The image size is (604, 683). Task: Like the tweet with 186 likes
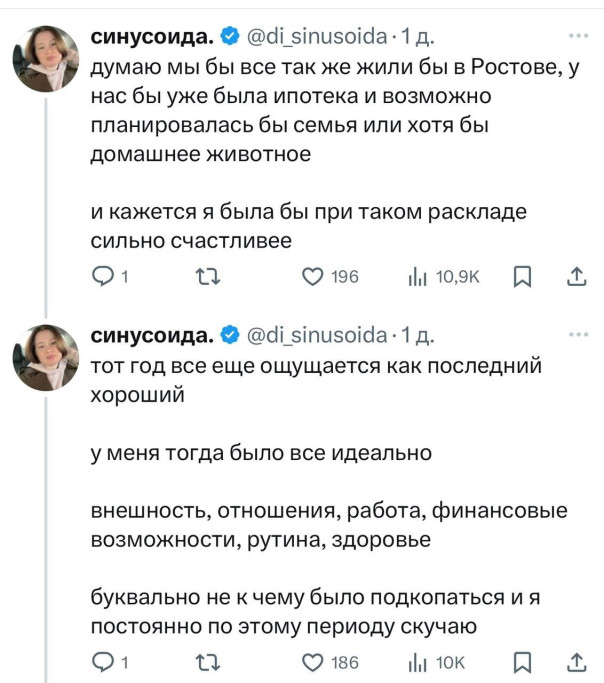(313, 661)
